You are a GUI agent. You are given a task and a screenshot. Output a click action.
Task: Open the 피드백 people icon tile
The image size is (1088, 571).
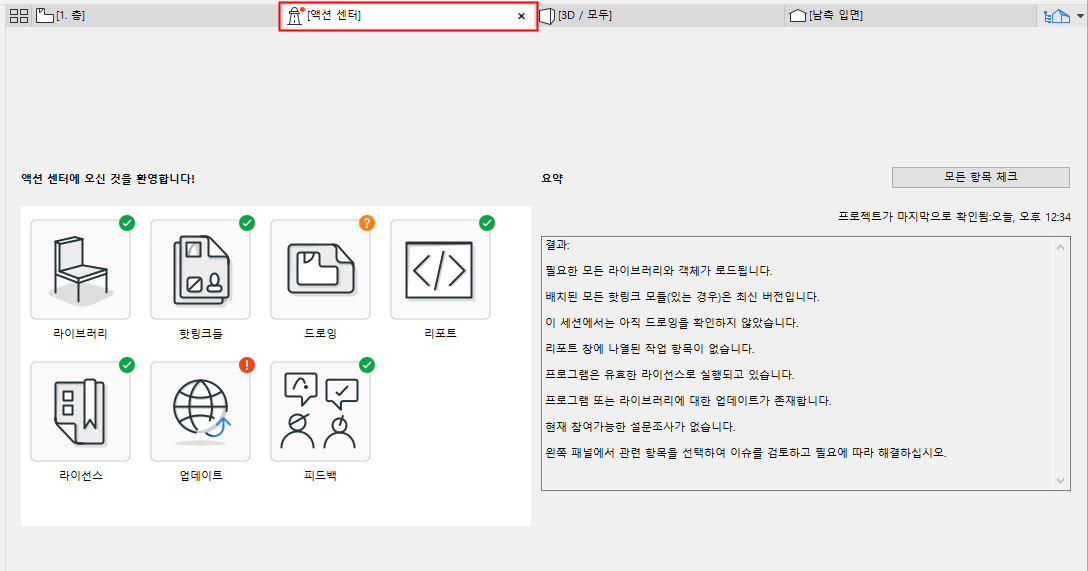(321, 411)
